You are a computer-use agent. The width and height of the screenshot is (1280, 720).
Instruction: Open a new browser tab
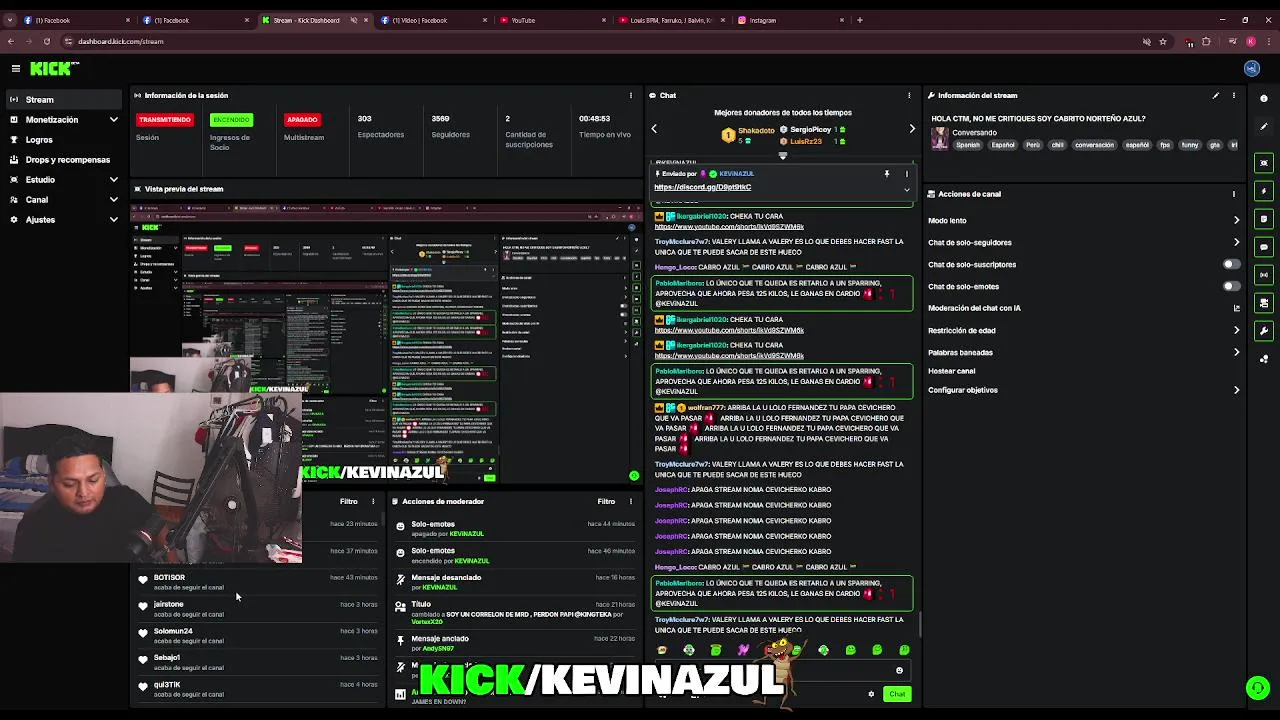click(859, 20)
